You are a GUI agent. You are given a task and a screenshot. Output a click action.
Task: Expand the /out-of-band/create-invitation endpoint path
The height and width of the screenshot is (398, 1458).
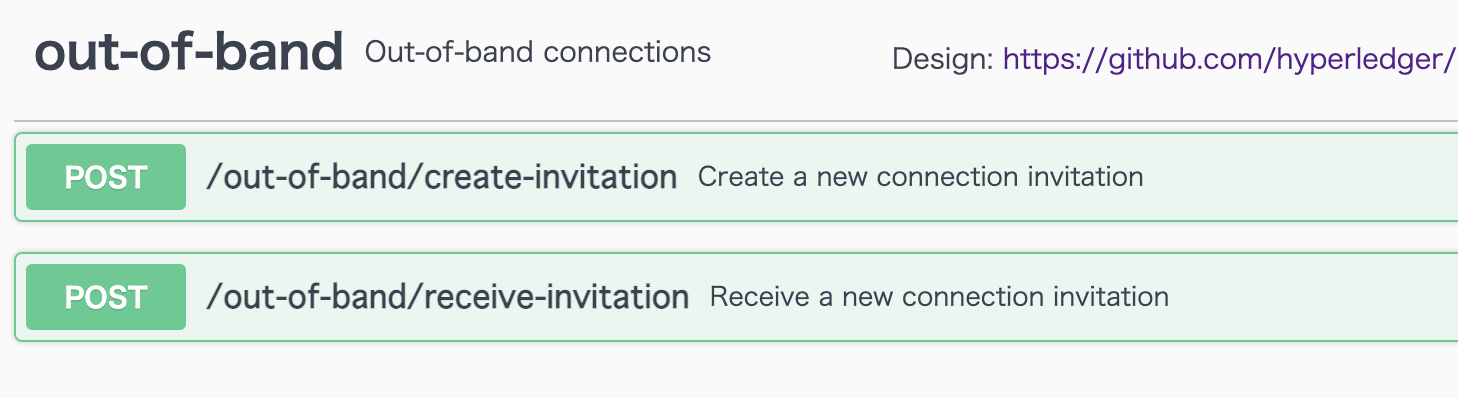pos(442,178)
